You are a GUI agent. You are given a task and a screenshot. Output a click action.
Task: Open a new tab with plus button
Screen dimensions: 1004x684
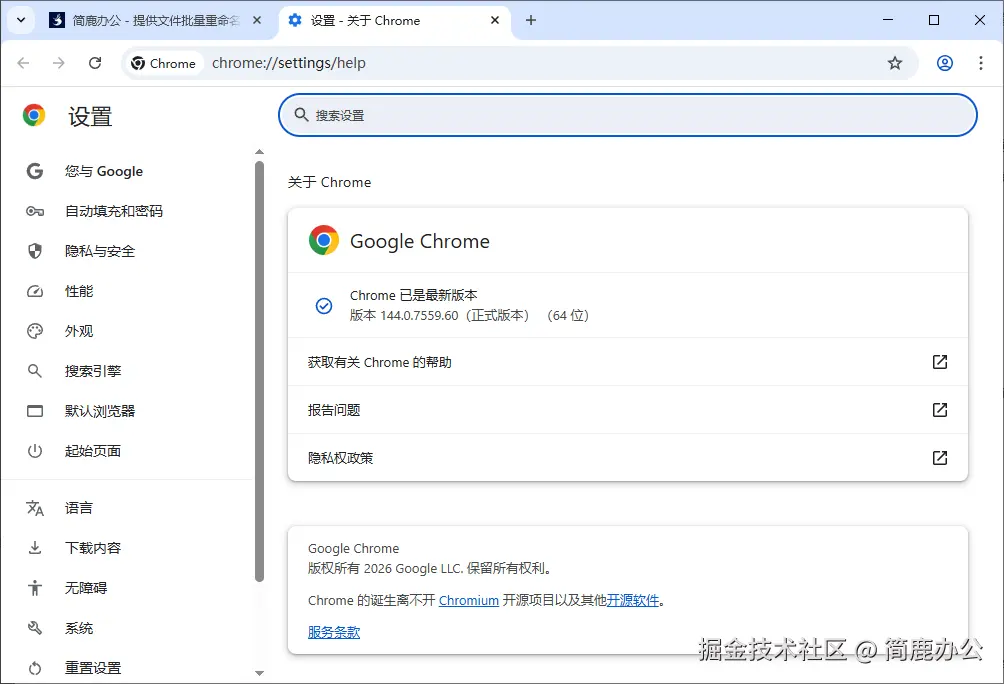tap(531, 20)
